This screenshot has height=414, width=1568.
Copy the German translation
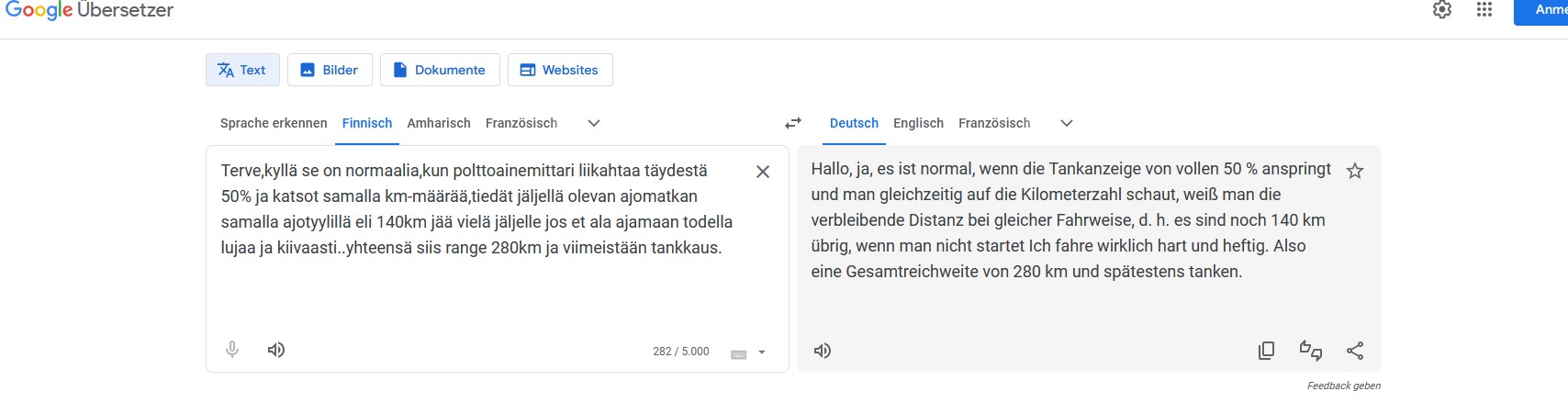tap(1266, 351)
